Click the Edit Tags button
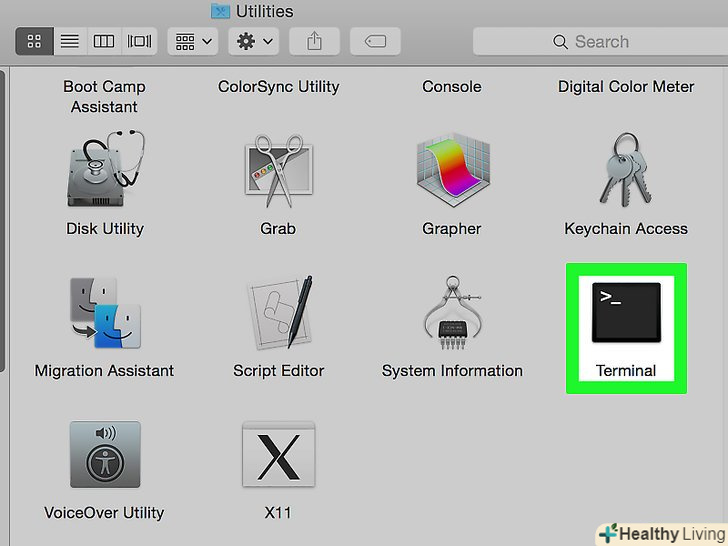The image size is (728, 546). 375,41
